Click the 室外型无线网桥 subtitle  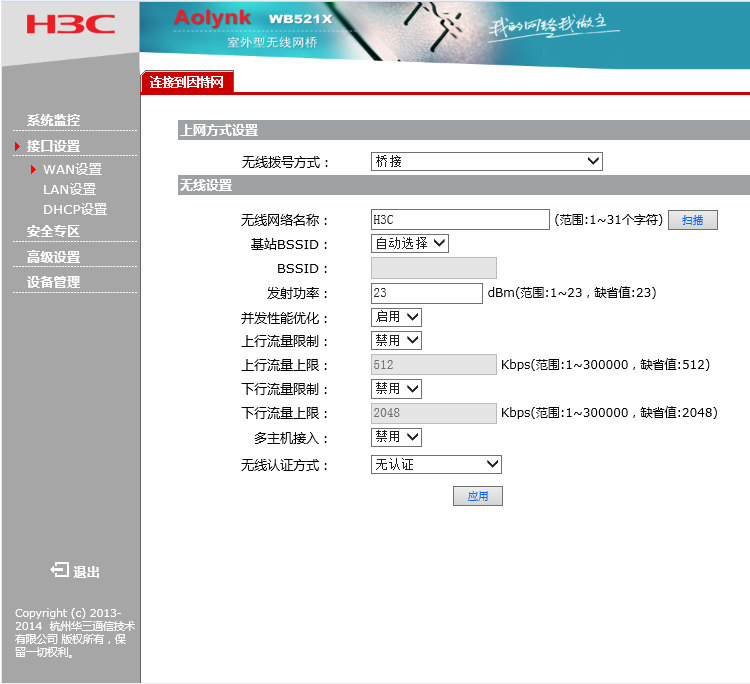pos(272,43)
